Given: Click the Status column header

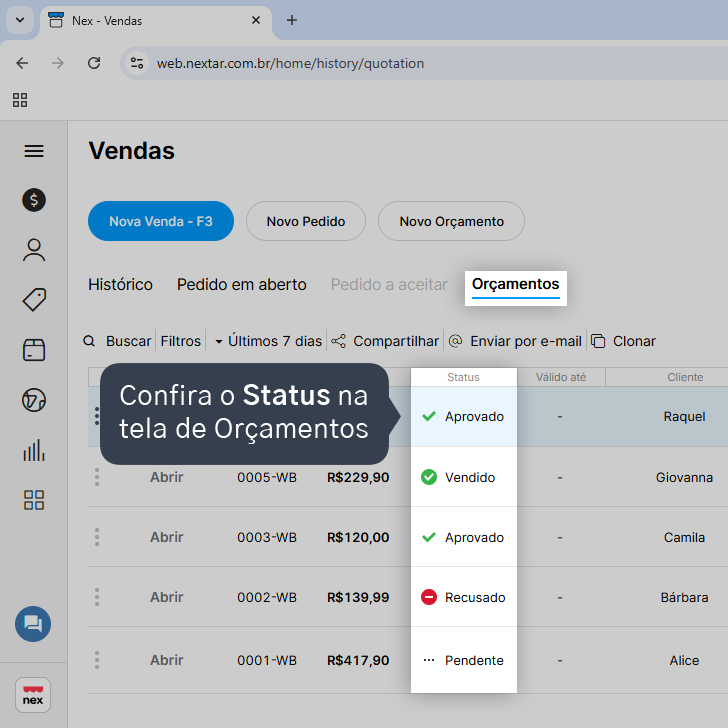Looking at the screenshot, I should pos(463,377).
